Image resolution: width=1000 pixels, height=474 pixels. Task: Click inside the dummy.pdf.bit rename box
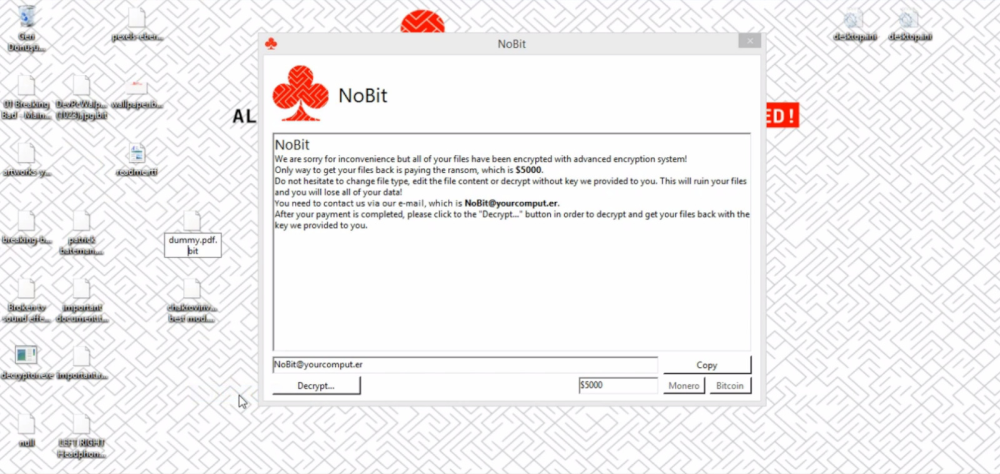192,245
